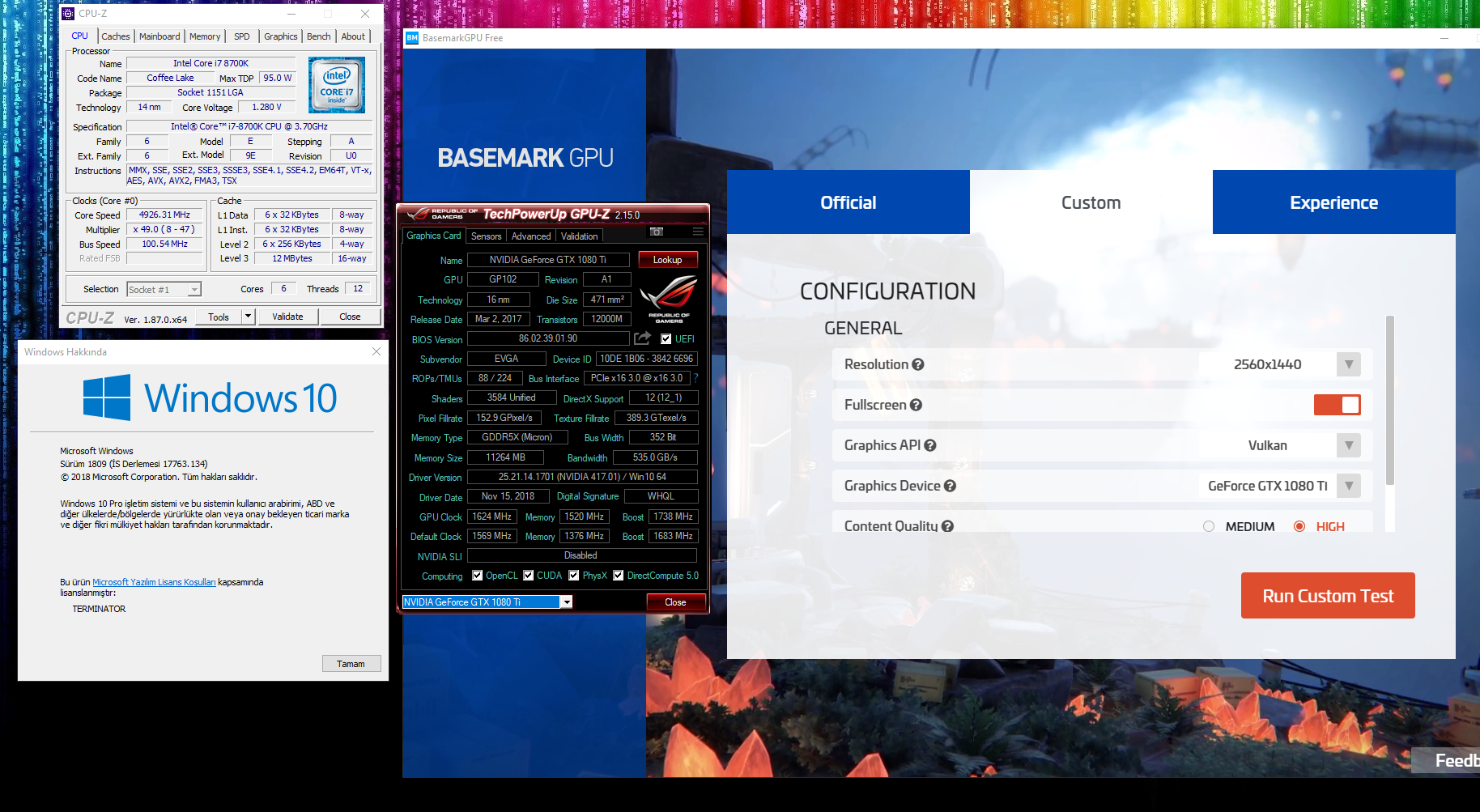Open the Graphics API Vulkan dropdown
The height and width of the screenshot is (812, 1480).
1349,445
